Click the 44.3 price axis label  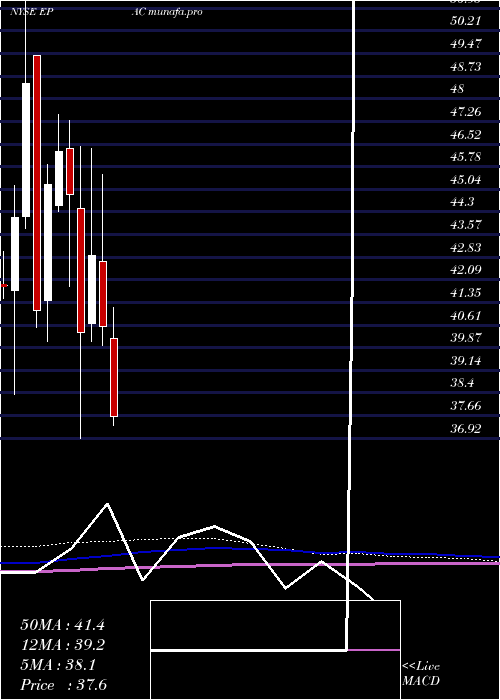[462, 202]
